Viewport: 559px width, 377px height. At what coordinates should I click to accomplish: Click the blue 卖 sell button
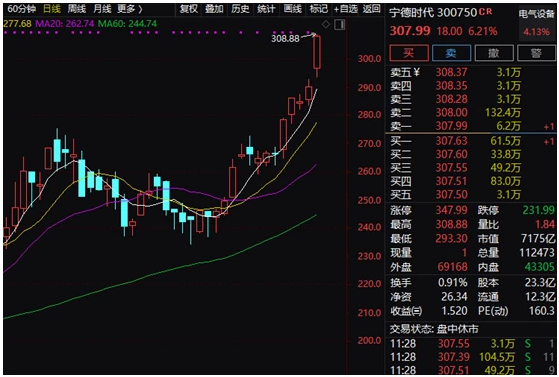coord(451,53)
